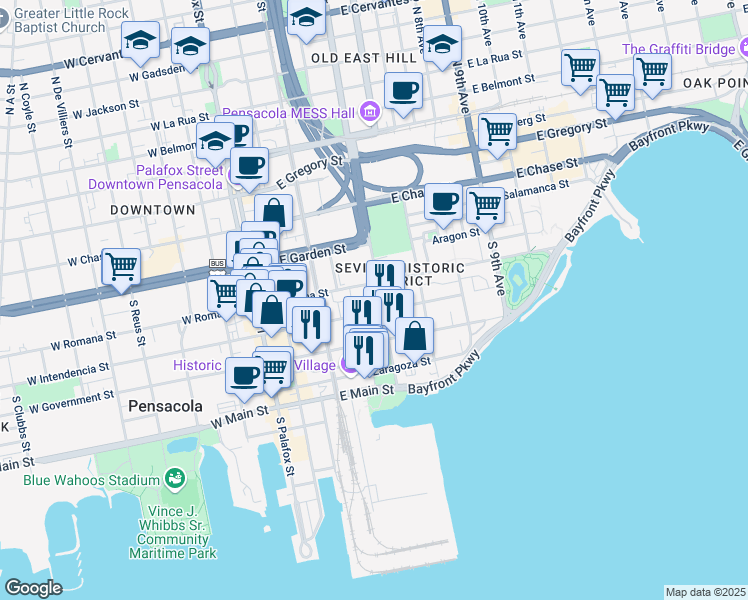Open the Blue Wahoos Stadium label

click(91, 480)
